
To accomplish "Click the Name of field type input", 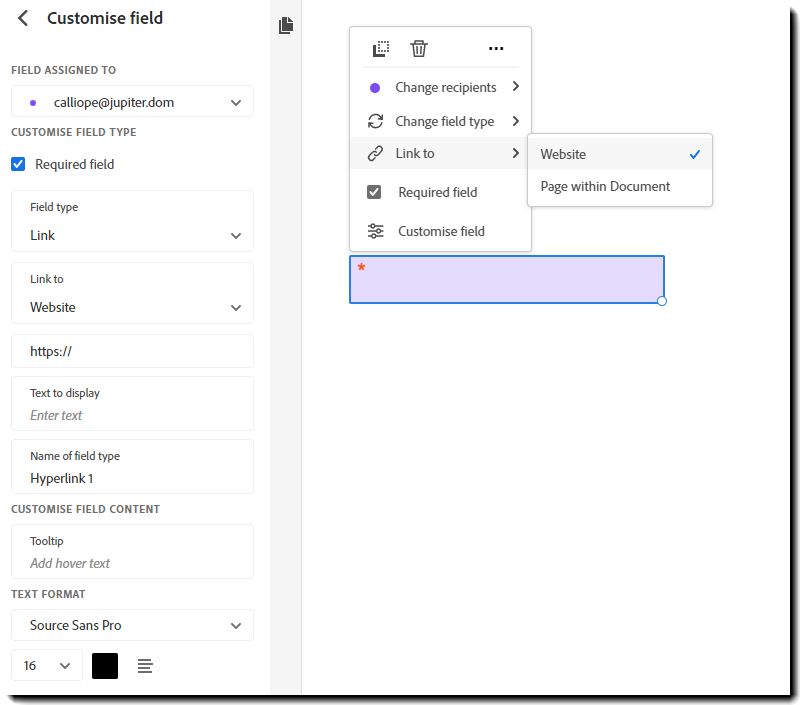I will point(132,466).
